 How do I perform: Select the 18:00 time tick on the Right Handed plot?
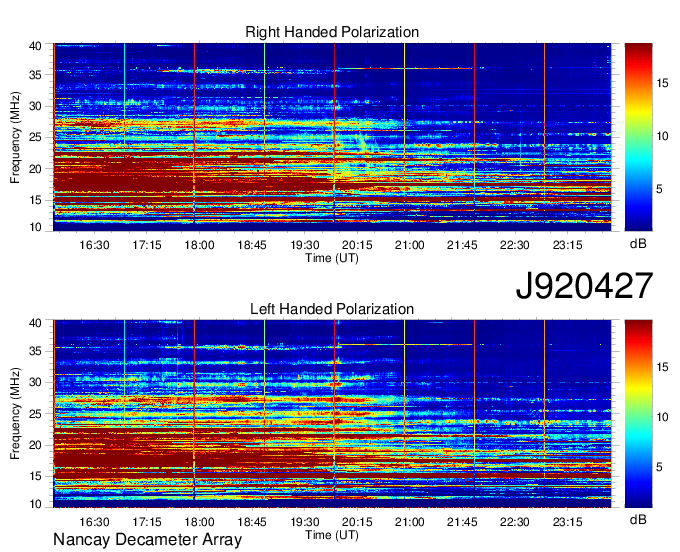[199, 245]
